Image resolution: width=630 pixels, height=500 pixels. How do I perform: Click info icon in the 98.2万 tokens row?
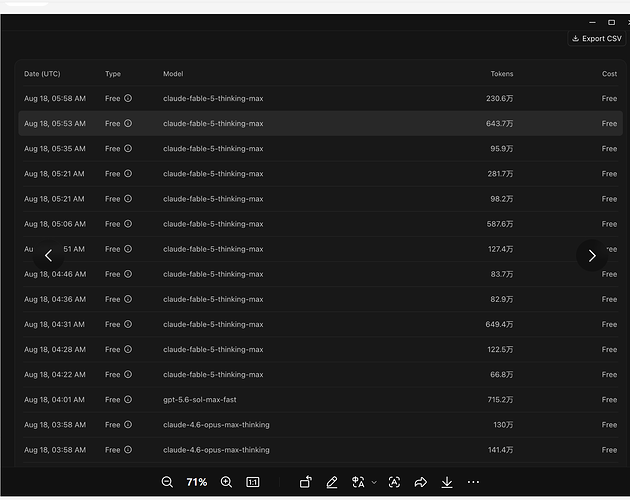click(128, 199)
